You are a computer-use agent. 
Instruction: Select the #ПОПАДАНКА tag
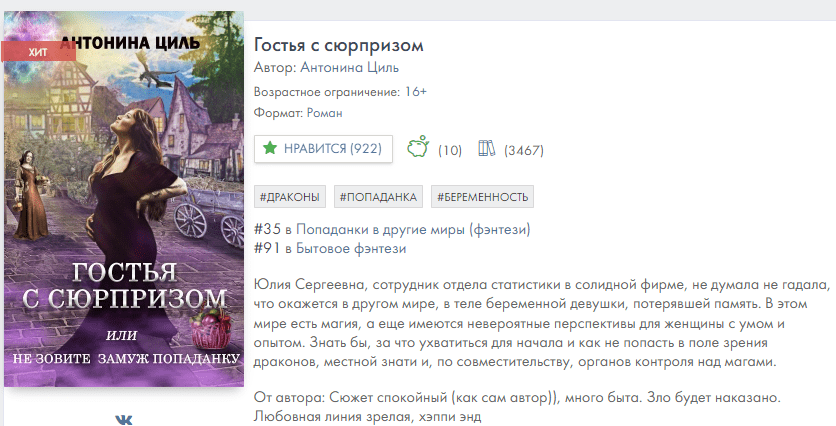pos(378,197)
